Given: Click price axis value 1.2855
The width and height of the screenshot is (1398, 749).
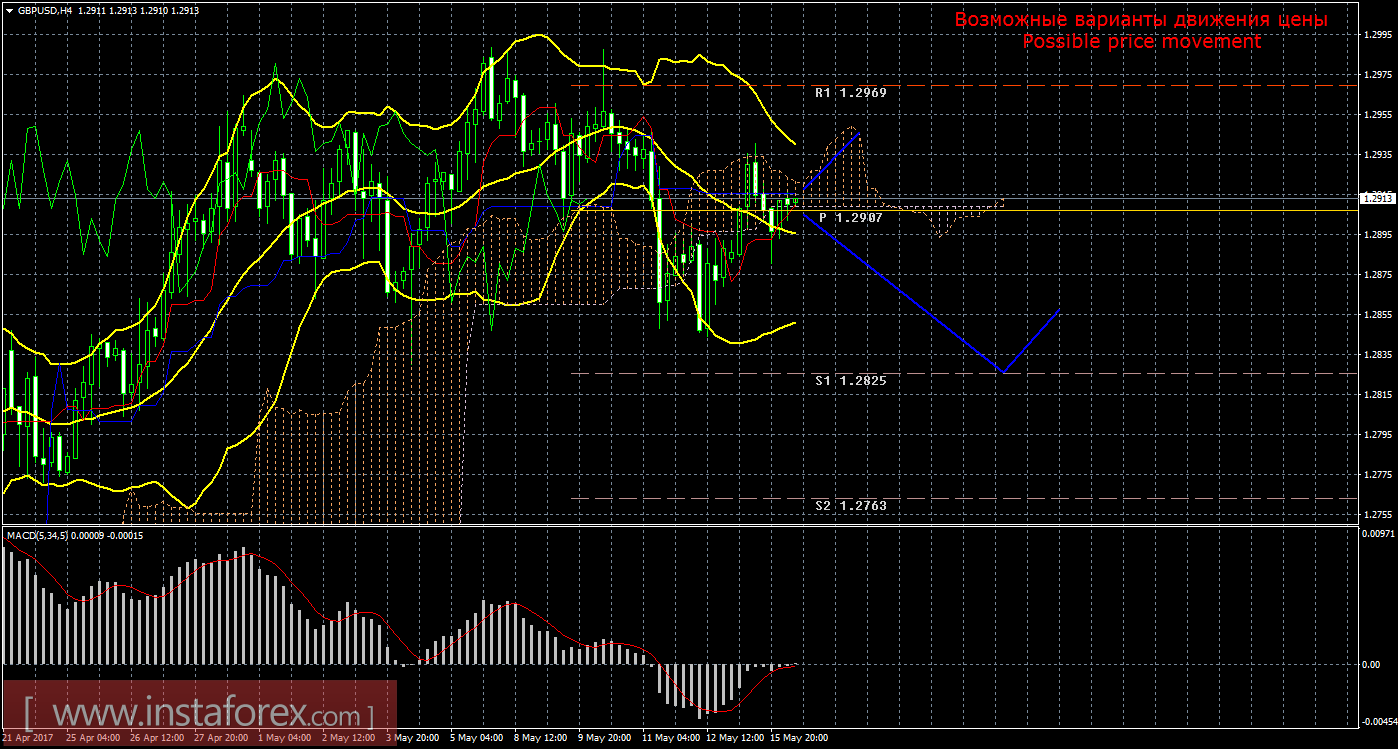Looking at the screenshot, I should [x=1378, y=315].
